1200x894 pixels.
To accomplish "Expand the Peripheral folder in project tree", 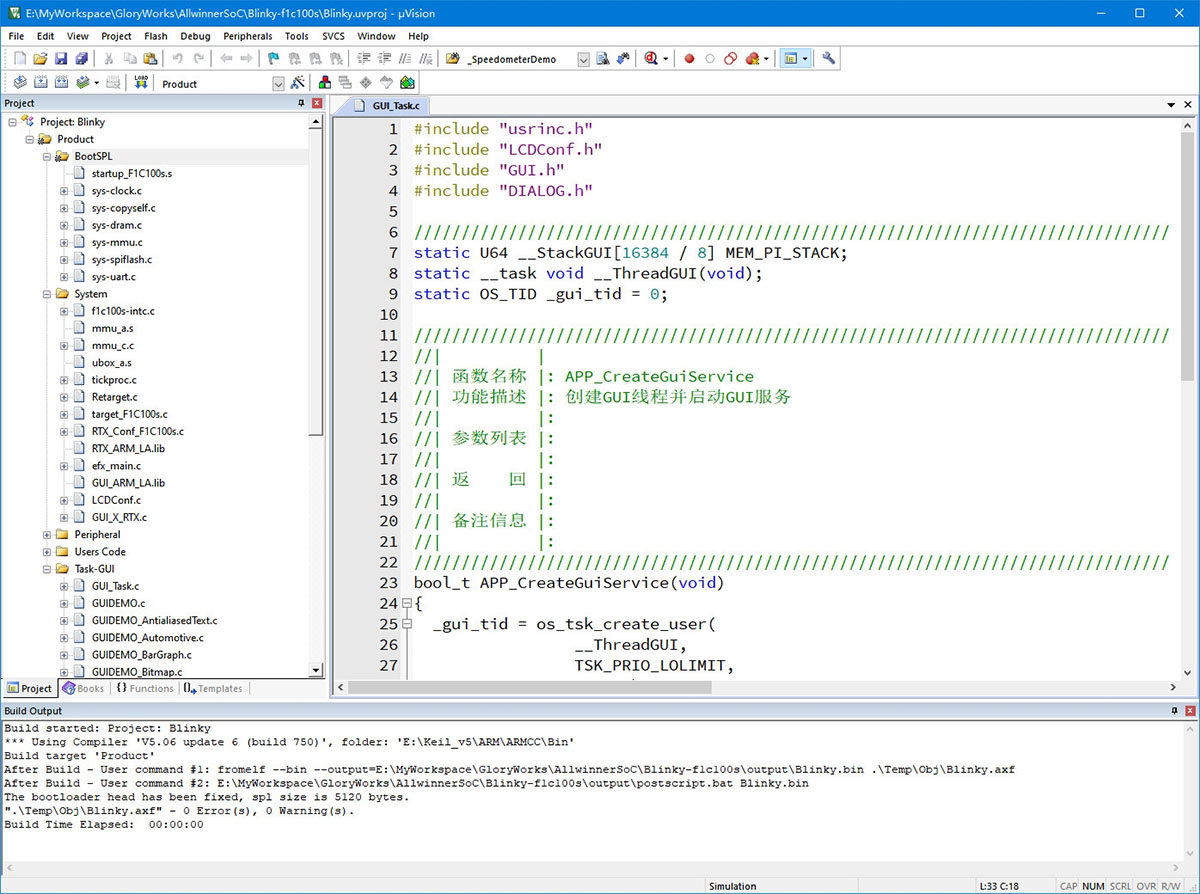I will pos(47,535).
